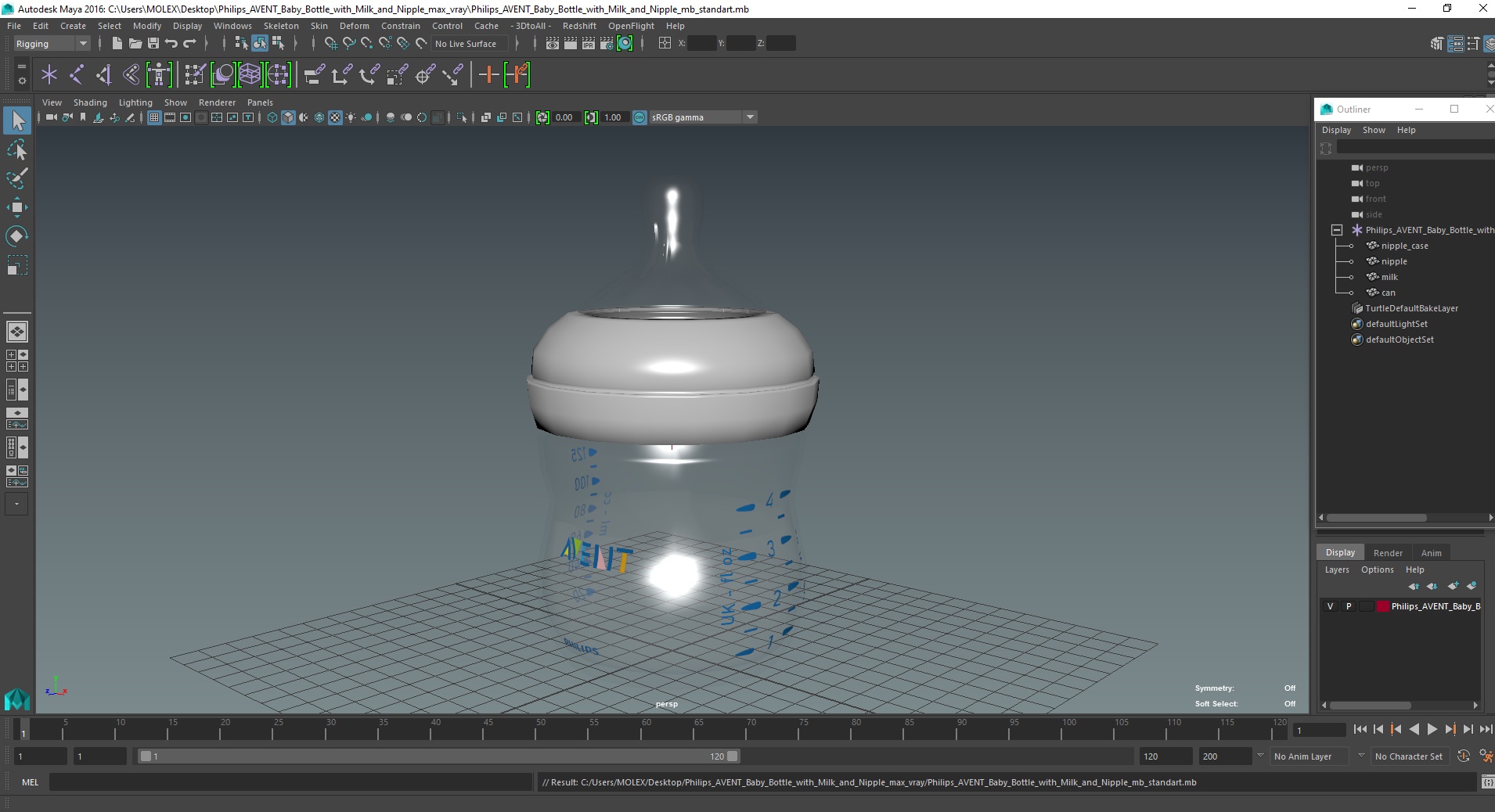The height and width of the screenshot is (812, 1495).
Task: Toggle textured display in viewport
Action: pyautogui.click(x=335, y=117)
